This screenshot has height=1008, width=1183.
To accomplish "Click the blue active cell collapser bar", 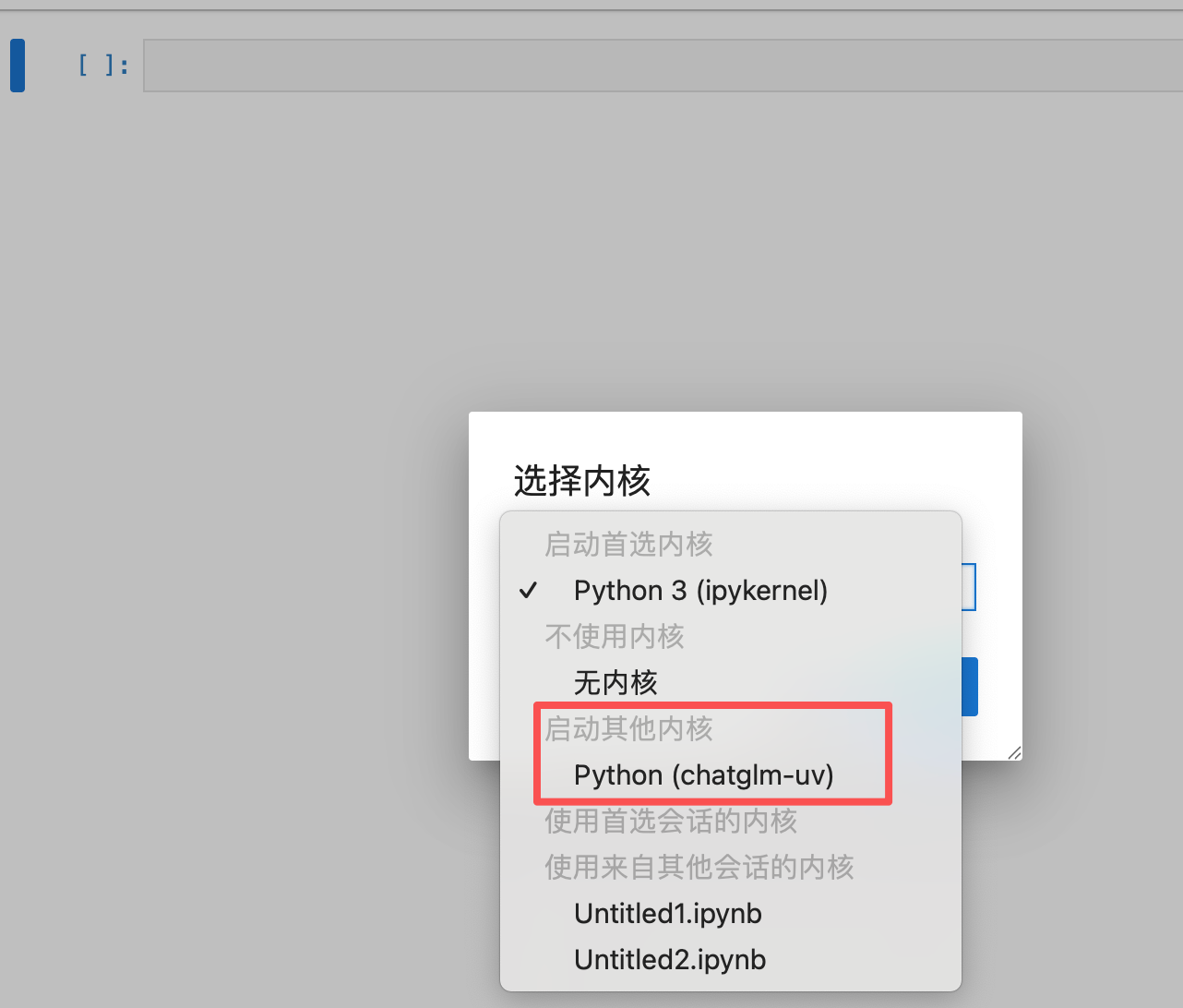I will [x=18, y=66].
